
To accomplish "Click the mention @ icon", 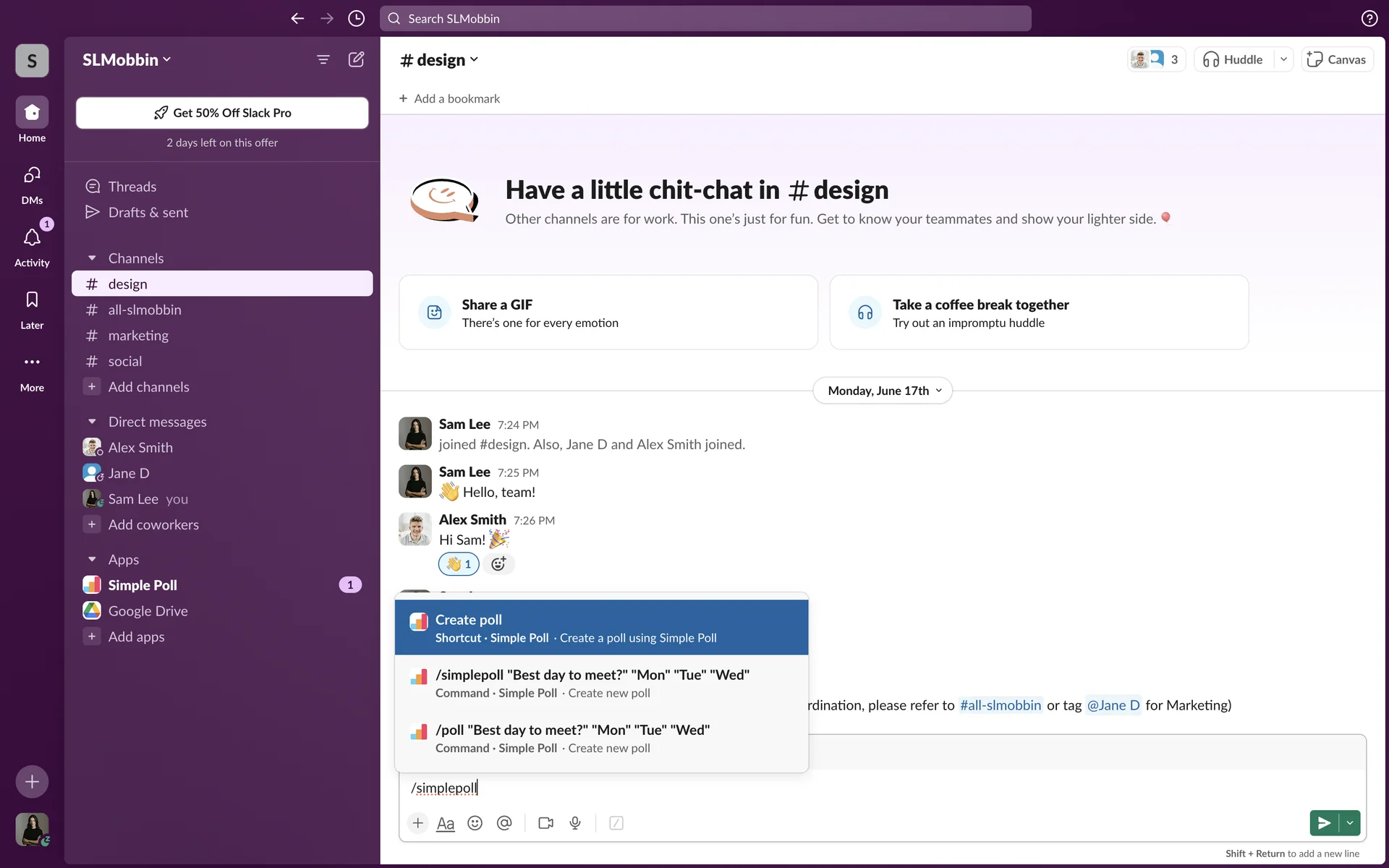I will coord(504,823).
